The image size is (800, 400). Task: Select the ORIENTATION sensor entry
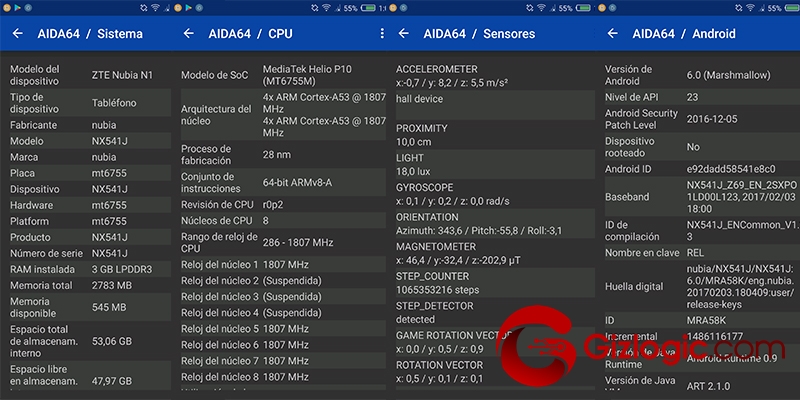[x=494, y=223]
